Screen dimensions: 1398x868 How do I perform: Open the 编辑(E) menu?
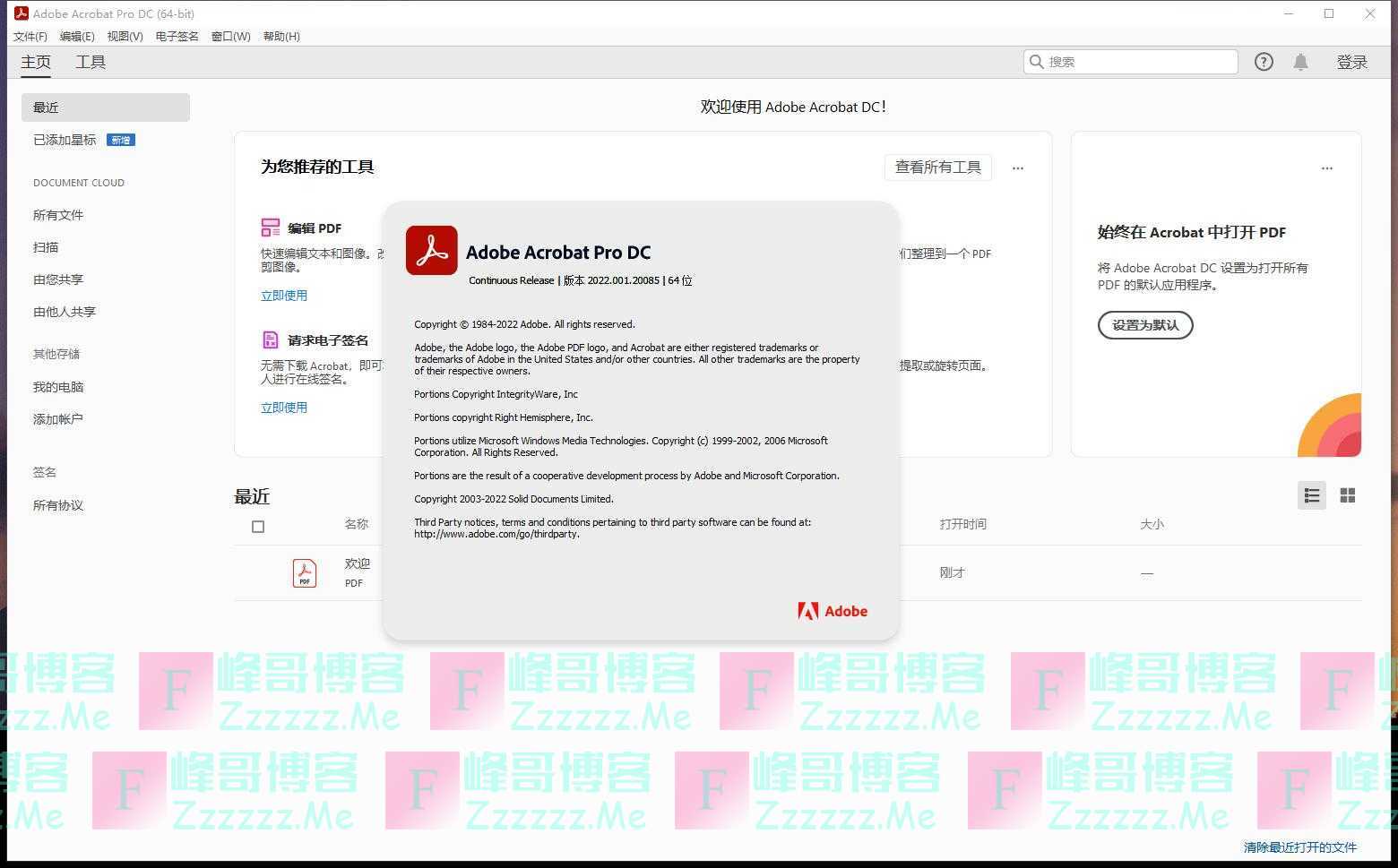point(77,37)
